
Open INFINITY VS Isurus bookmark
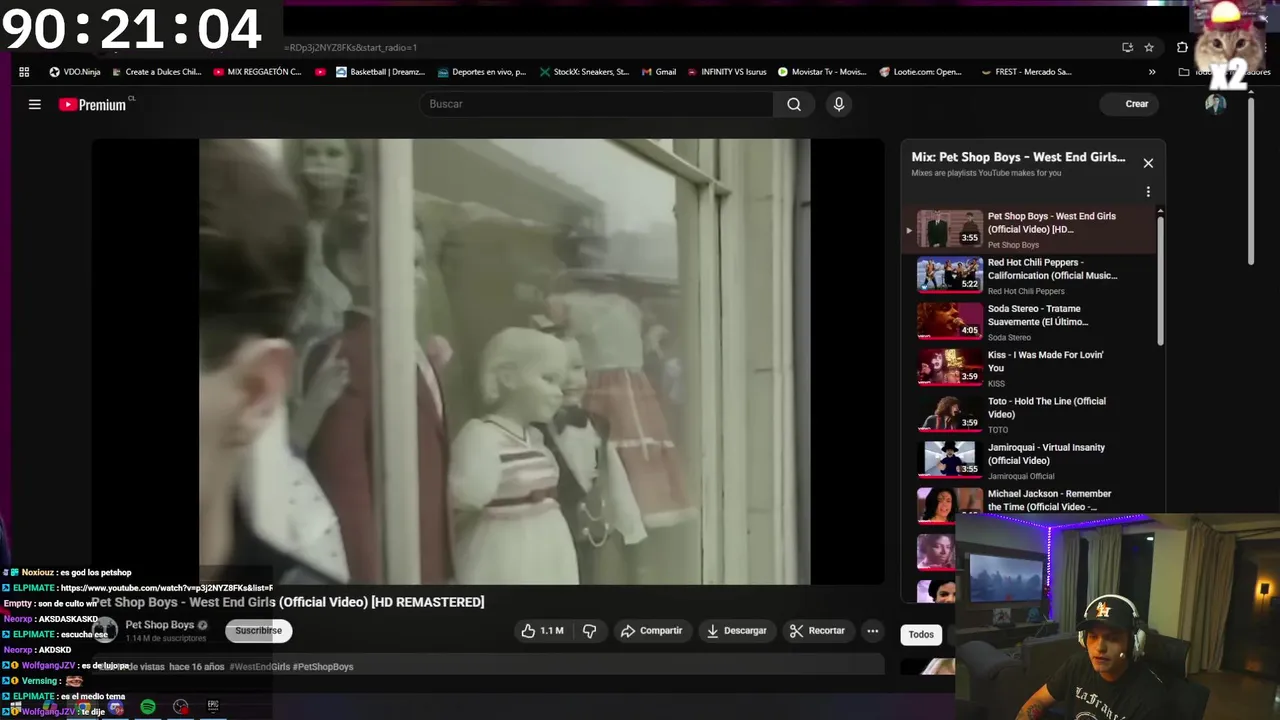(x=727, y=72)
